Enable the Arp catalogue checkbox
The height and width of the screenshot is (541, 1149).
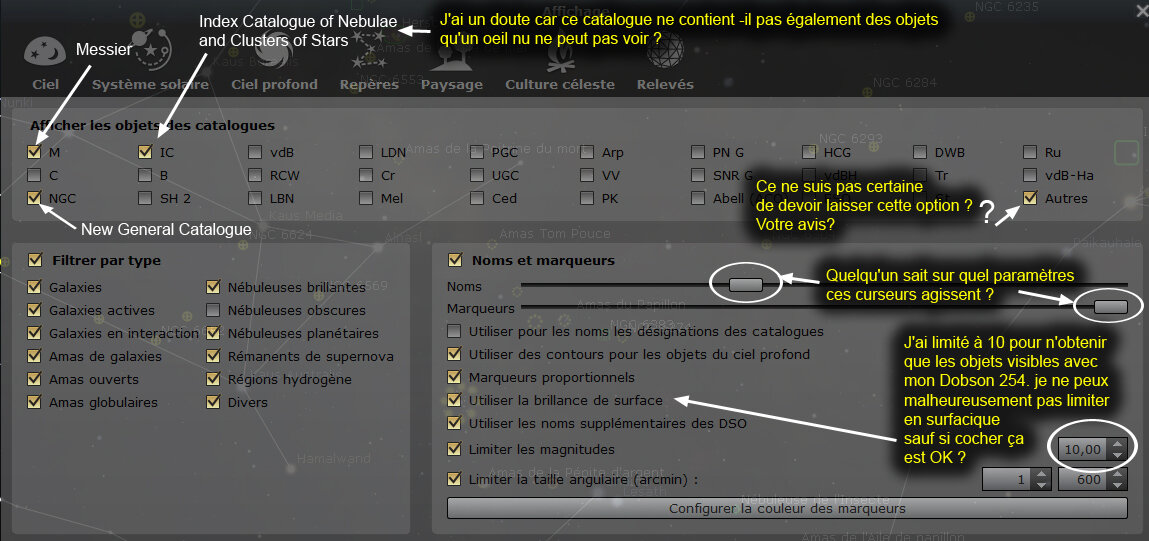coord(588,152)
